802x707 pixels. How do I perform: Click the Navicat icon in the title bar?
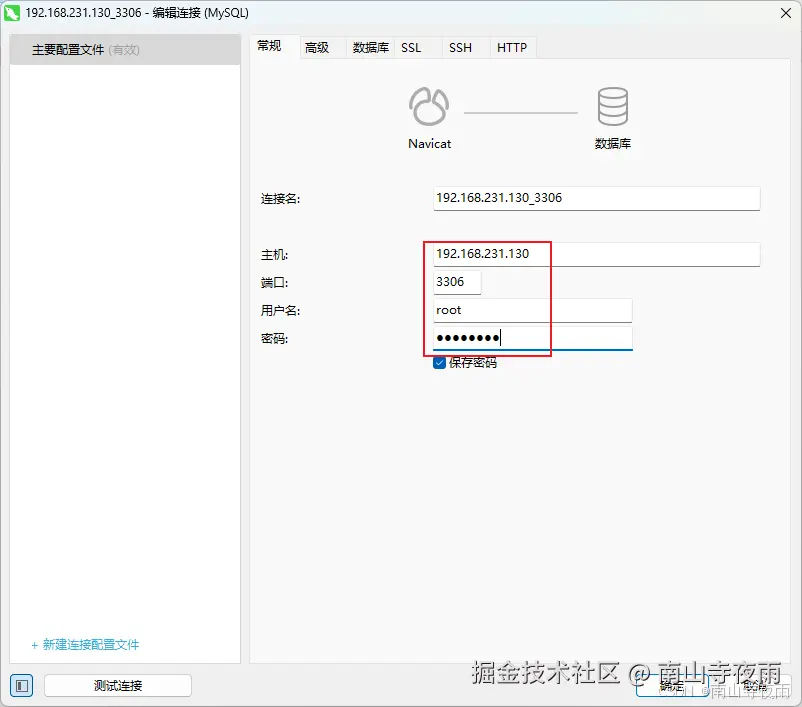click(14, 13)
